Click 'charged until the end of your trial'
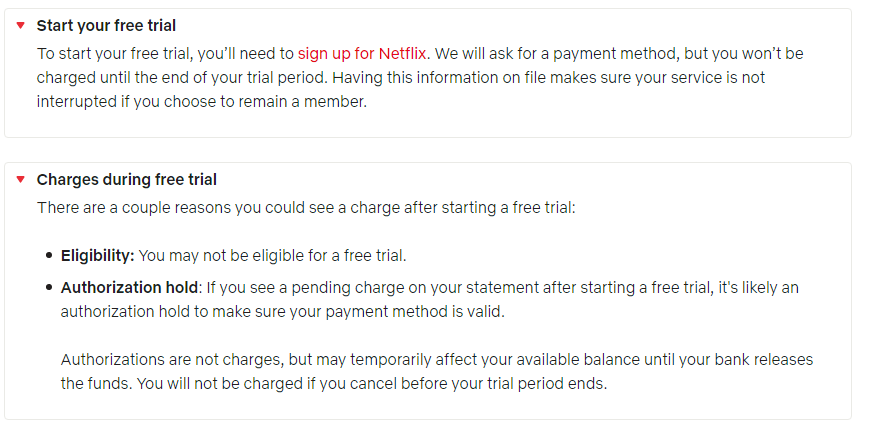Image resolution: width=871 pixels, height=427 pixels. 183,78
